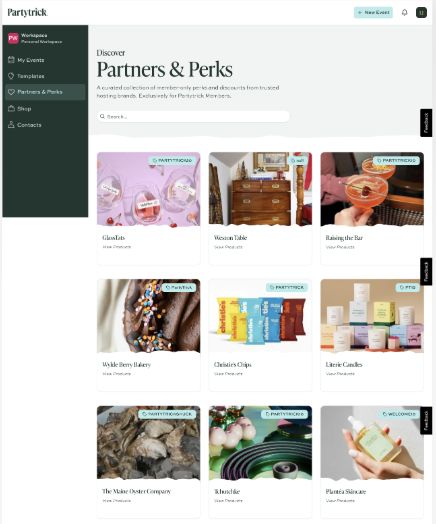Open the Christie's Chips card image
The image size is (436, 524).
pyautogui.click(x=260, y=316)
